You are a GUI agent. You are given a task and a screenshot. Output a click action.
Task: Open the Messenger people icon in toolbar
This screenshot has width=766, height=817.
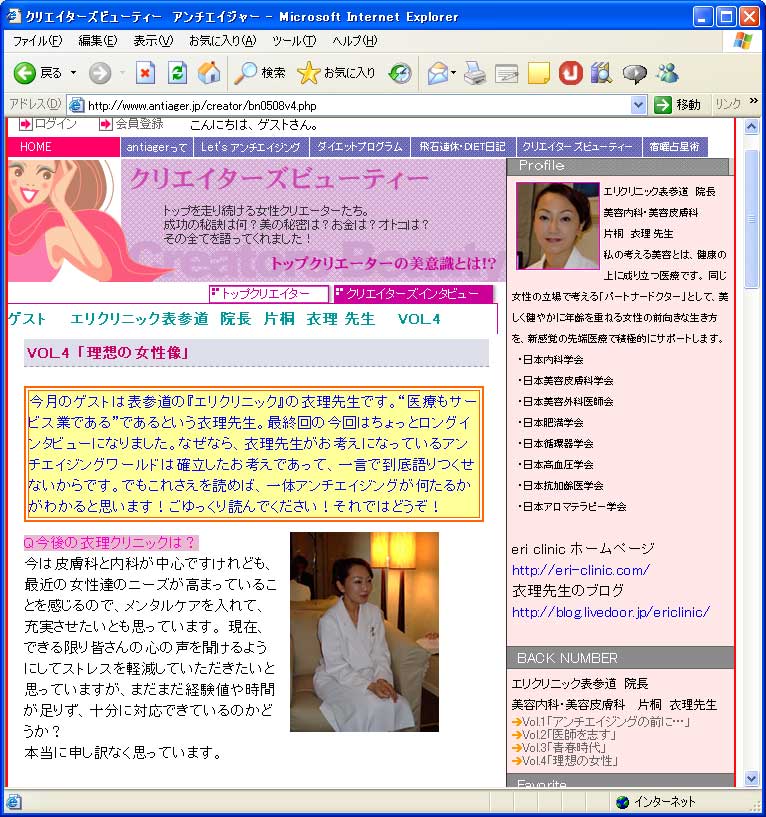click(x=667, y=73)
